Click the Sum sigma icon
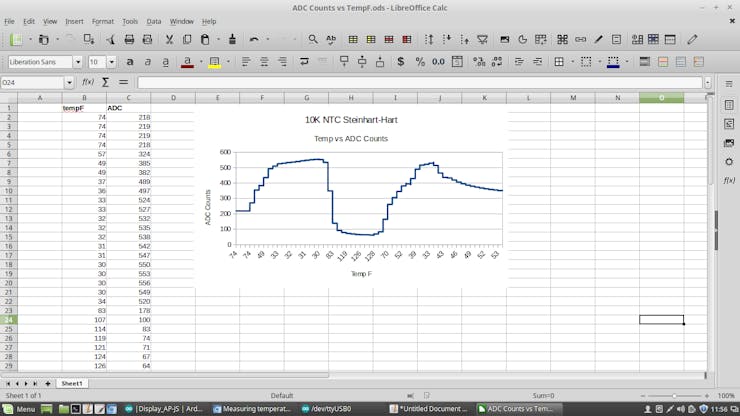Viewport: 740px width, 416px height. (x=105, y=82)
